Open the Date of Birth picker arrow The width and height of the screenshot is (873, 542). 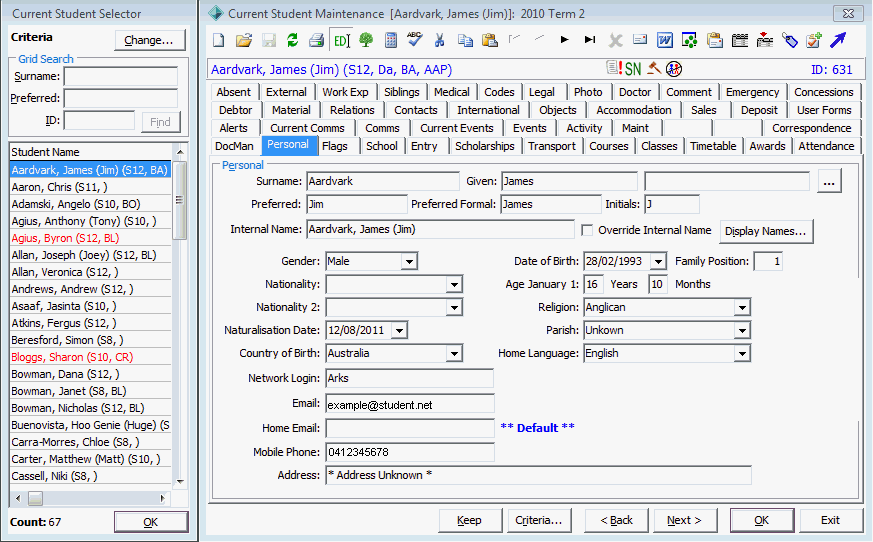[658, 261]
